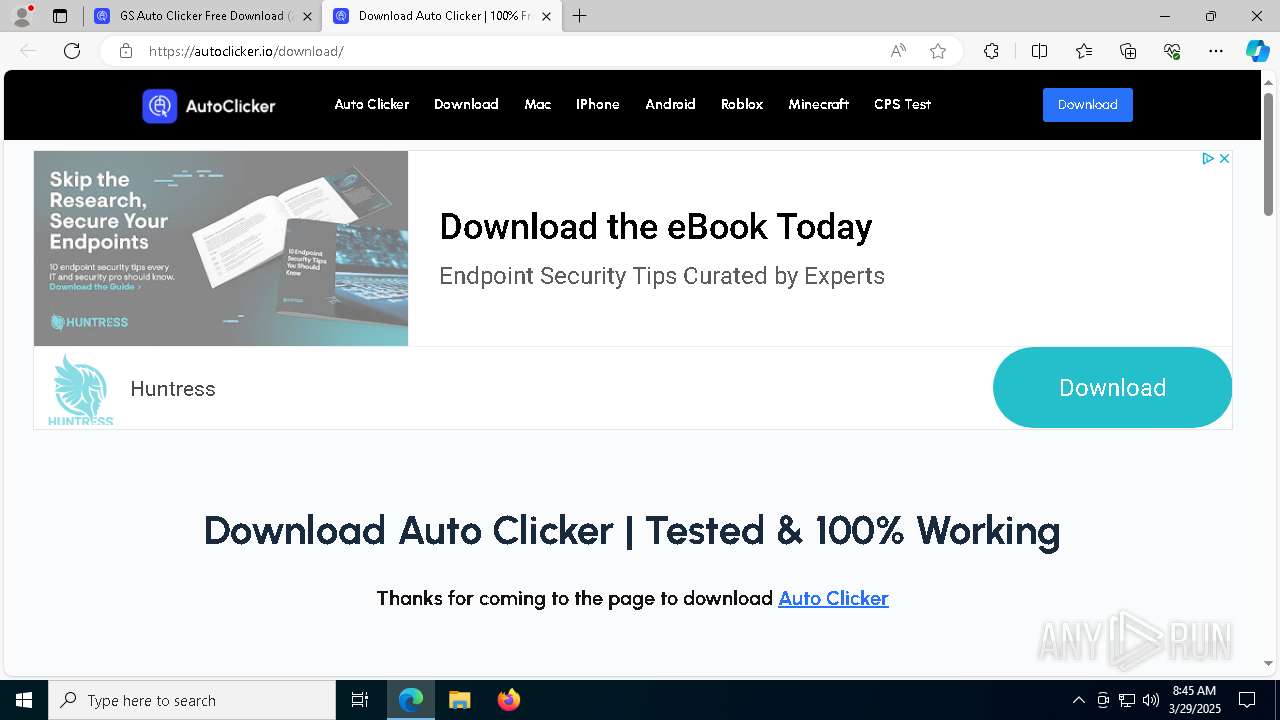Open the Roblox nav item
The height and width of the screenshot is (720, 1280).
[742, 104]
